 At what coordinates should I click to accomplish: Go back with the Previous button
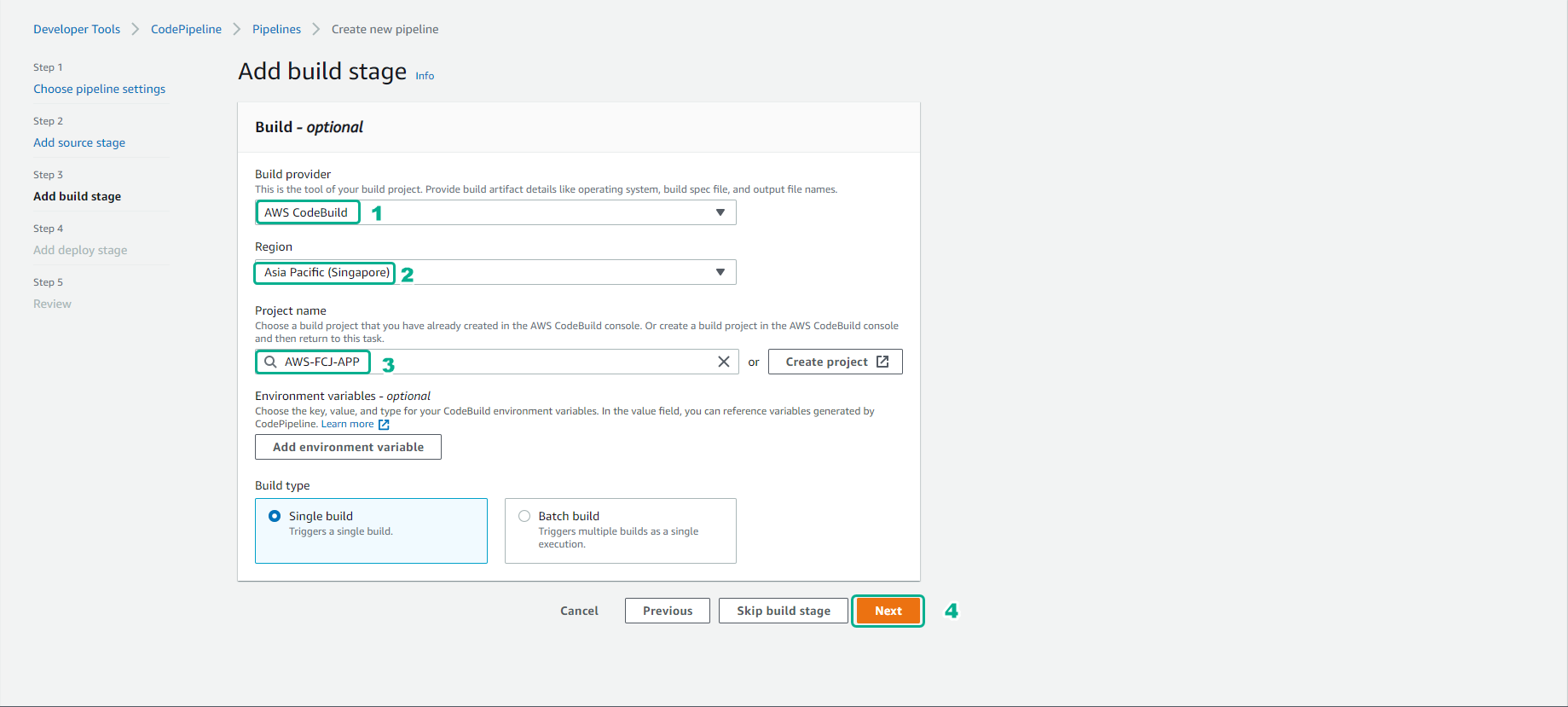[668, 611]
